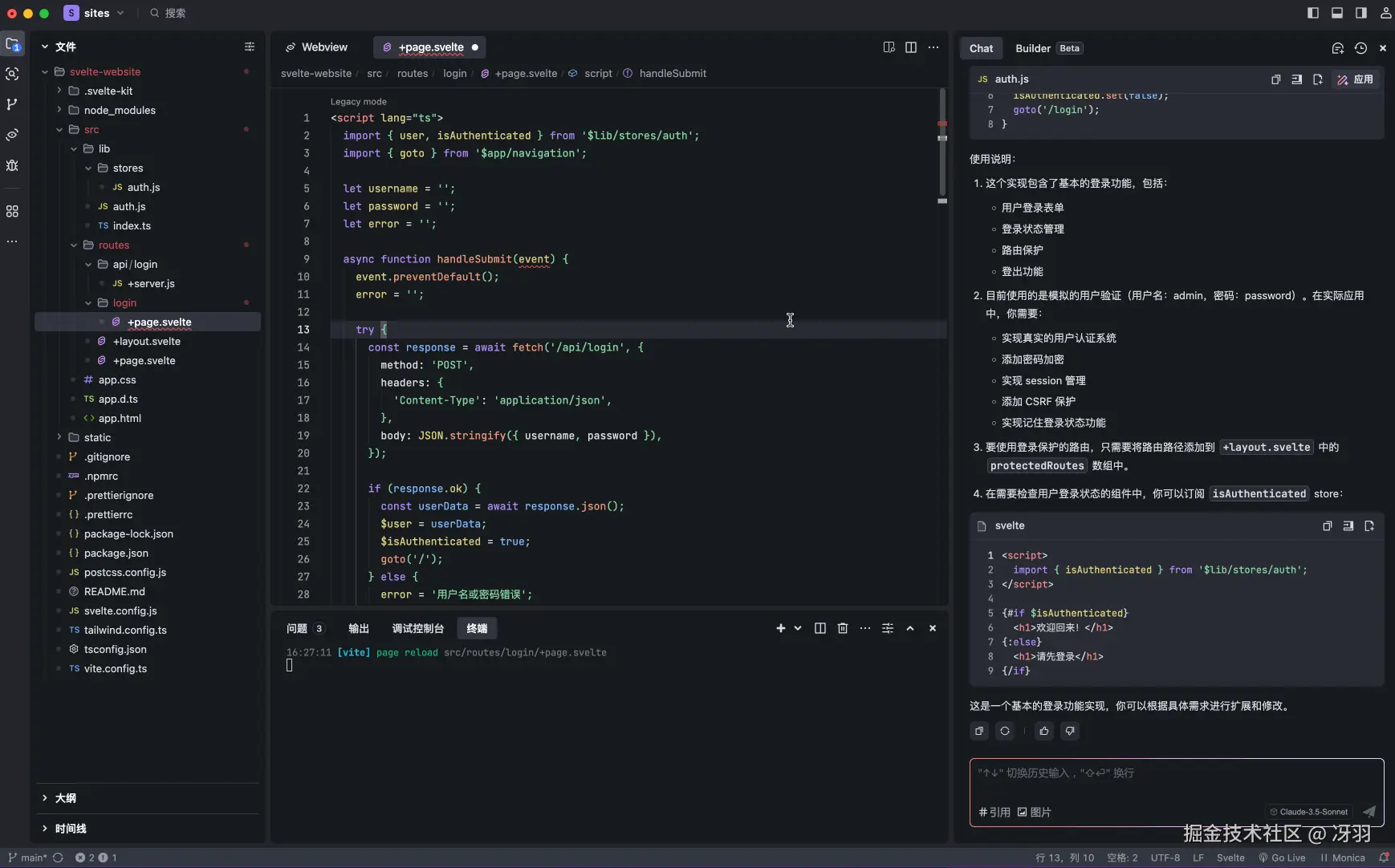
Task: Open +server.js in file tree
Action: coord(151,284)
